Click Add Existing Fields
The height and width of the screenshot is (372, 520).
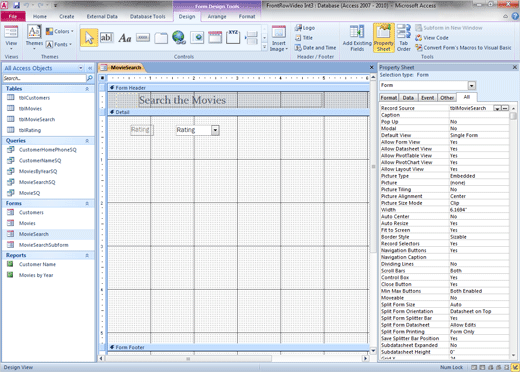[357, 38]
